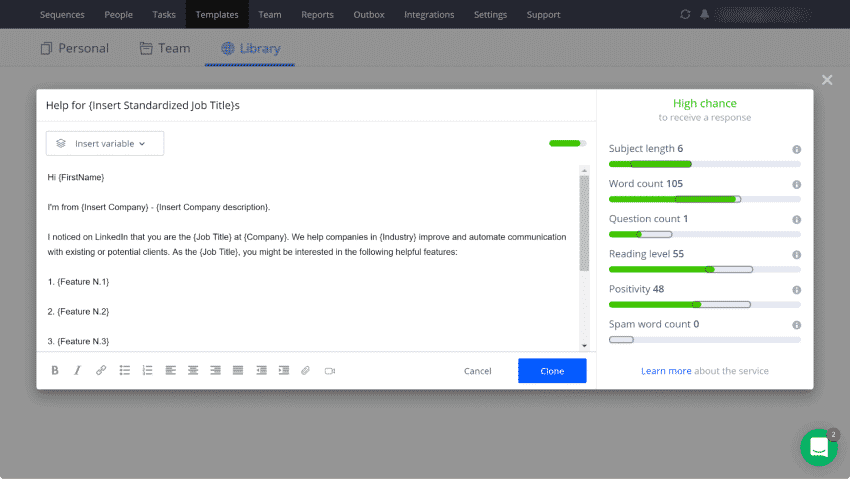850x479 pixels.
Task: Open Support in top navigation
Action: point(543,15)
